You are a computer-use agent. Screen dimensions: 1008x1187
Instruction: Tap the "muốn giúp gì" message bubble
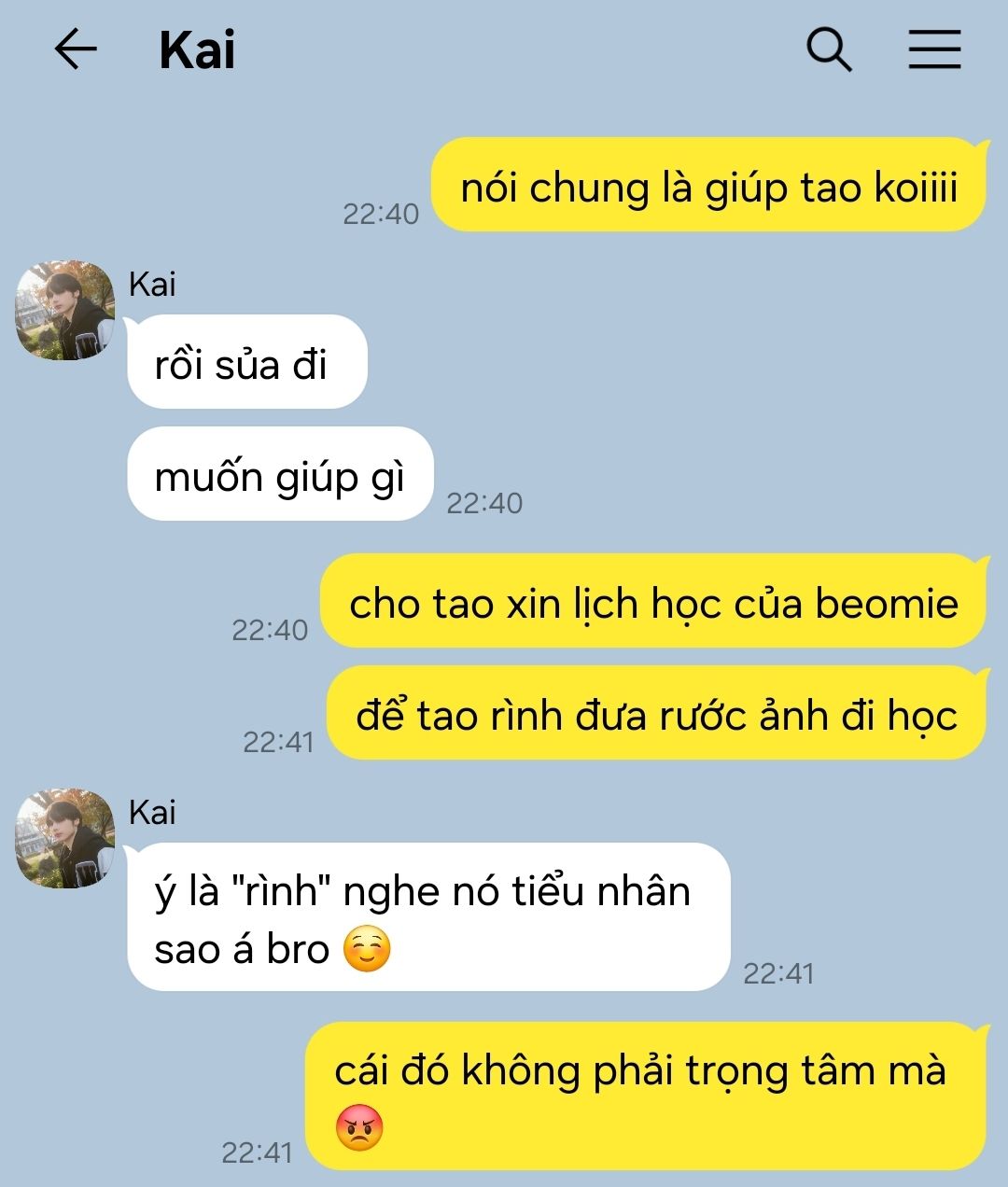[280, 474]
